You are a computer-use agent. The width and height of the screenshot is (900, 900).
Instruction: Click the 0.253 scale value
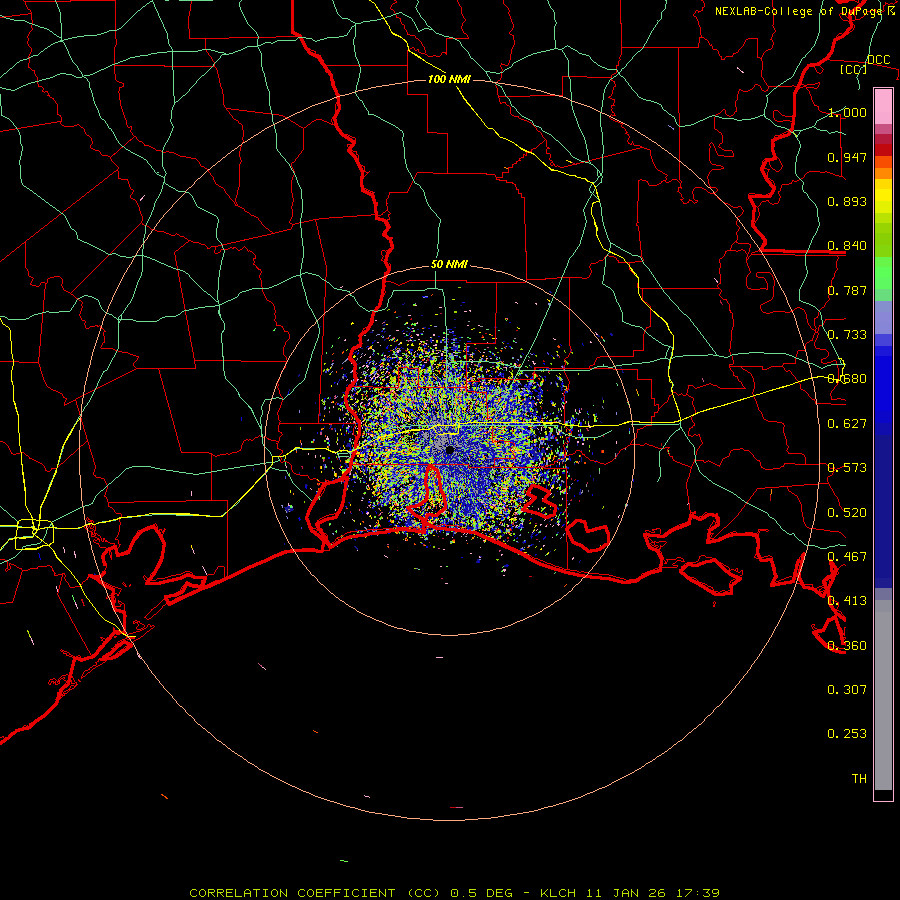coord(847,734)
